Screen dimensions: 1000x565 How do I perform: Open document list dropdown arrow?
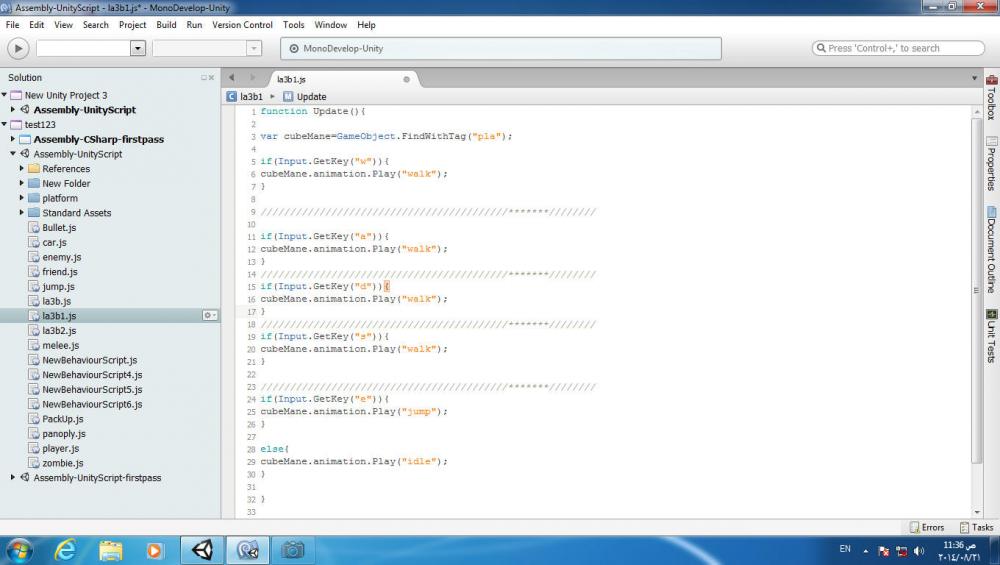974,78
